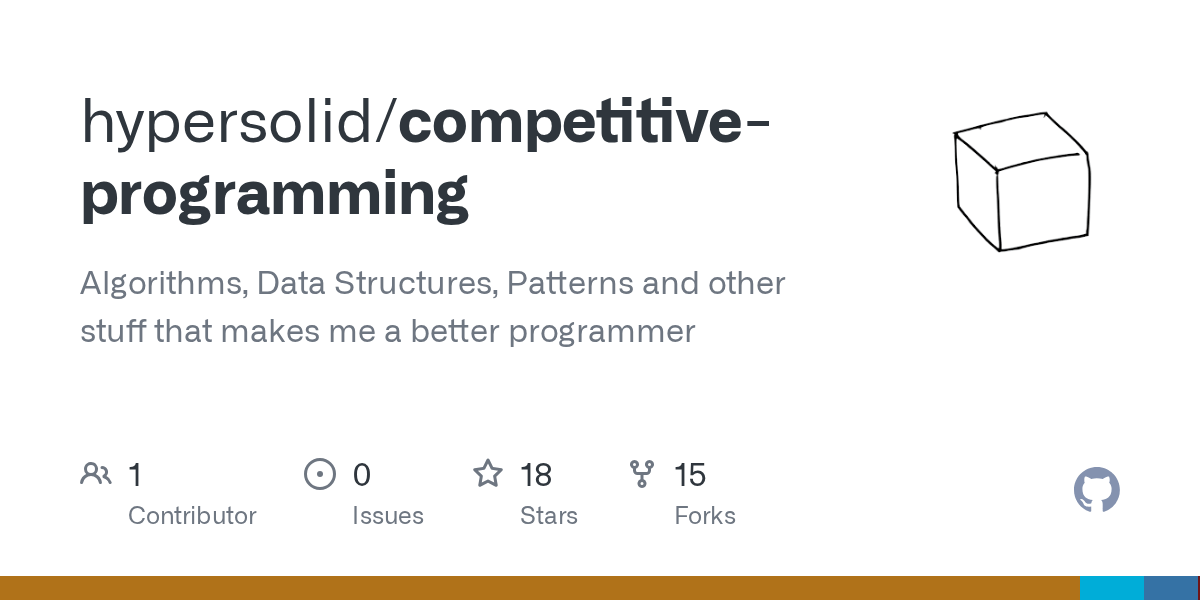Viewport: 1200px width, 600px height.
Task: Click the Contributor label
Action: 192,516
